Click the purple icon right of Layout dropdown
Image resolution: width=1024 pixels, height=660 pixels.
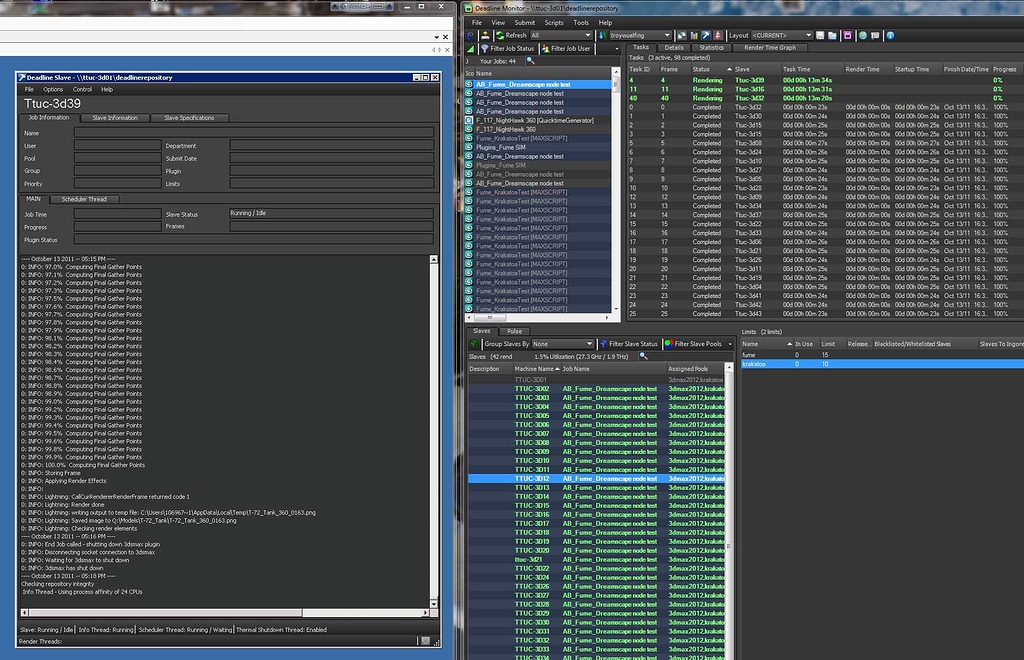[x=848, y=35]
